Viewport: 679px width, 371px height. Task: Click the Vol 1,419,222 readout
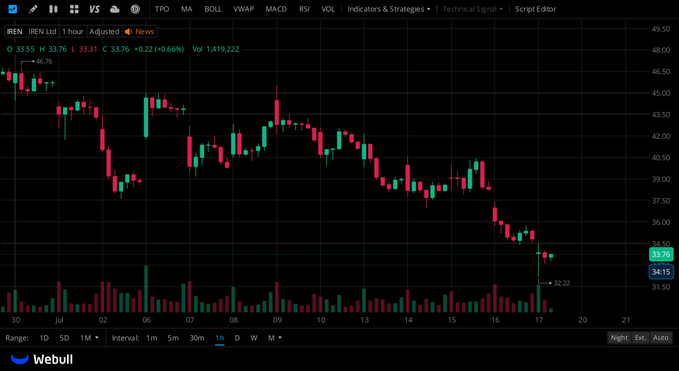point(216,49)
